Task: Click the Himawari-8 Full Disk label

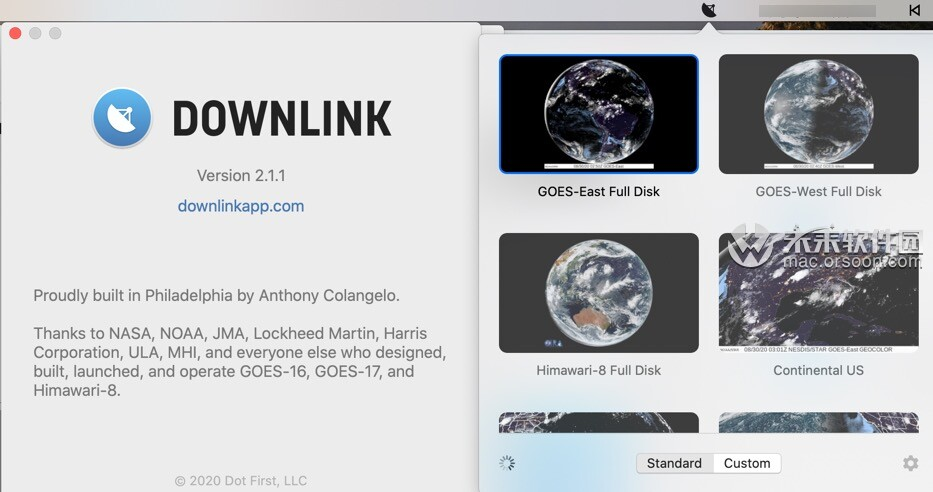Action: coord(599,370)
